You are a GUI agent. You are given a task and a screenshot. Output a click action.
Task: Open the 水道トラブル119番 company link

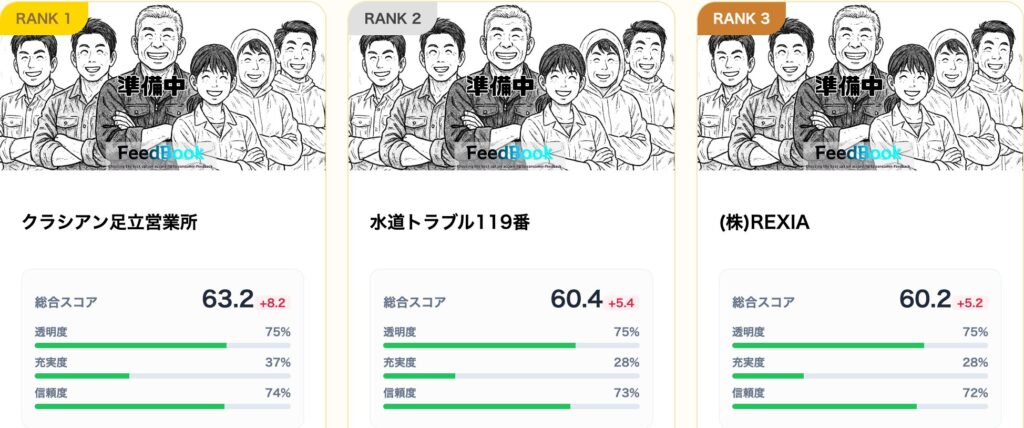pyautogui.click(x=449, y=222)
